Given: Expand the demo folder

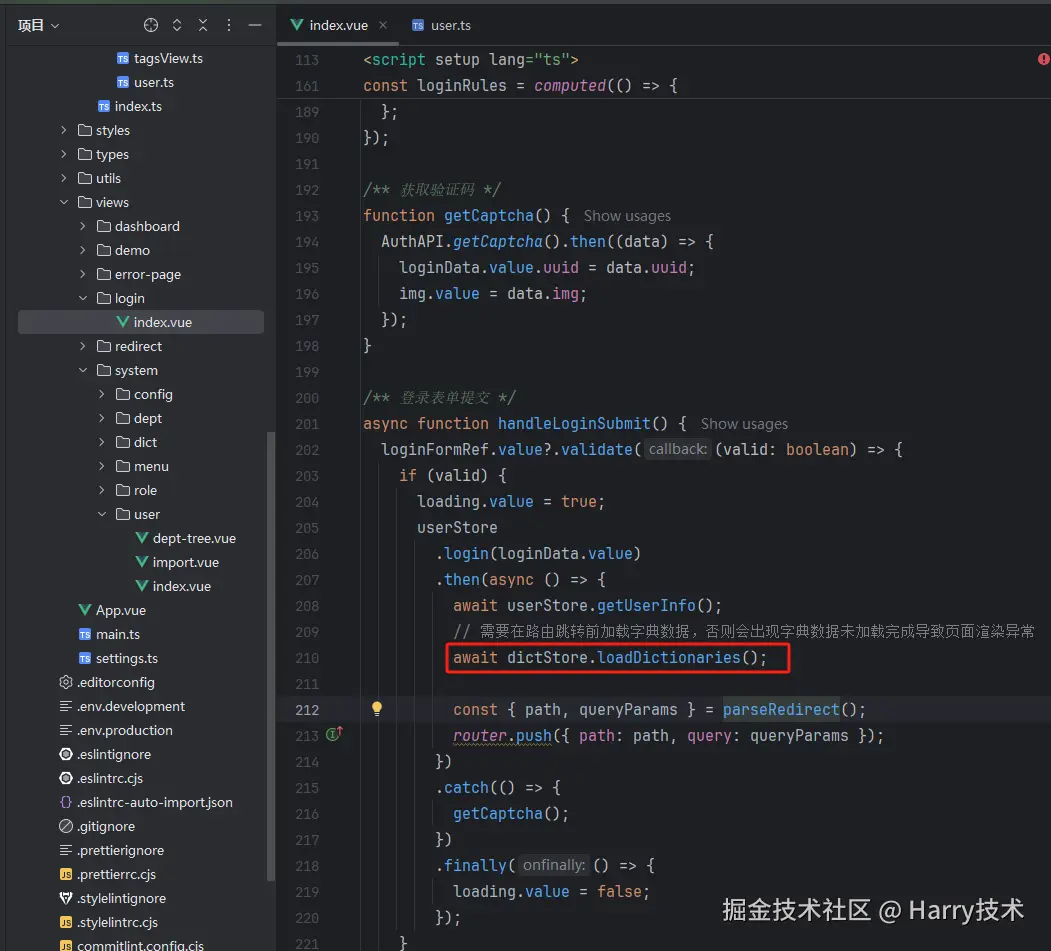Looking at the screenshot, I should (82, 250).
